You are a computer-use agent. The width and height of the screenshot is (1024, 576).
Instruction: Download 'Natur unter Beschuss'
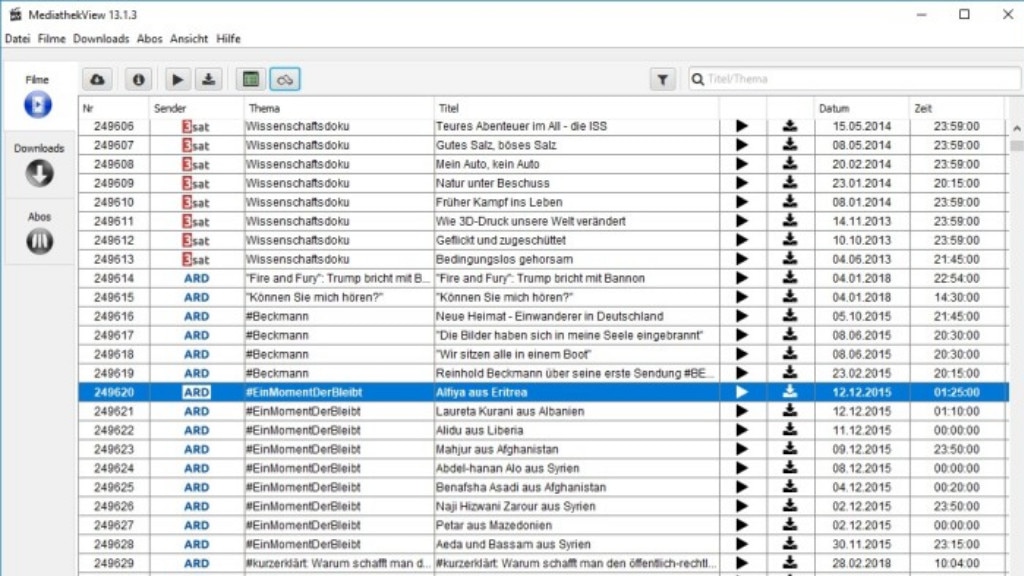click(790, 183)
